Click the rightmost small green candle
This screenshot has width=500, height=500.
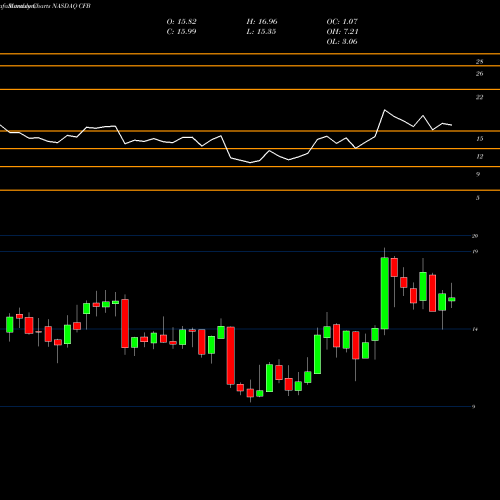[x=452, y=299]
